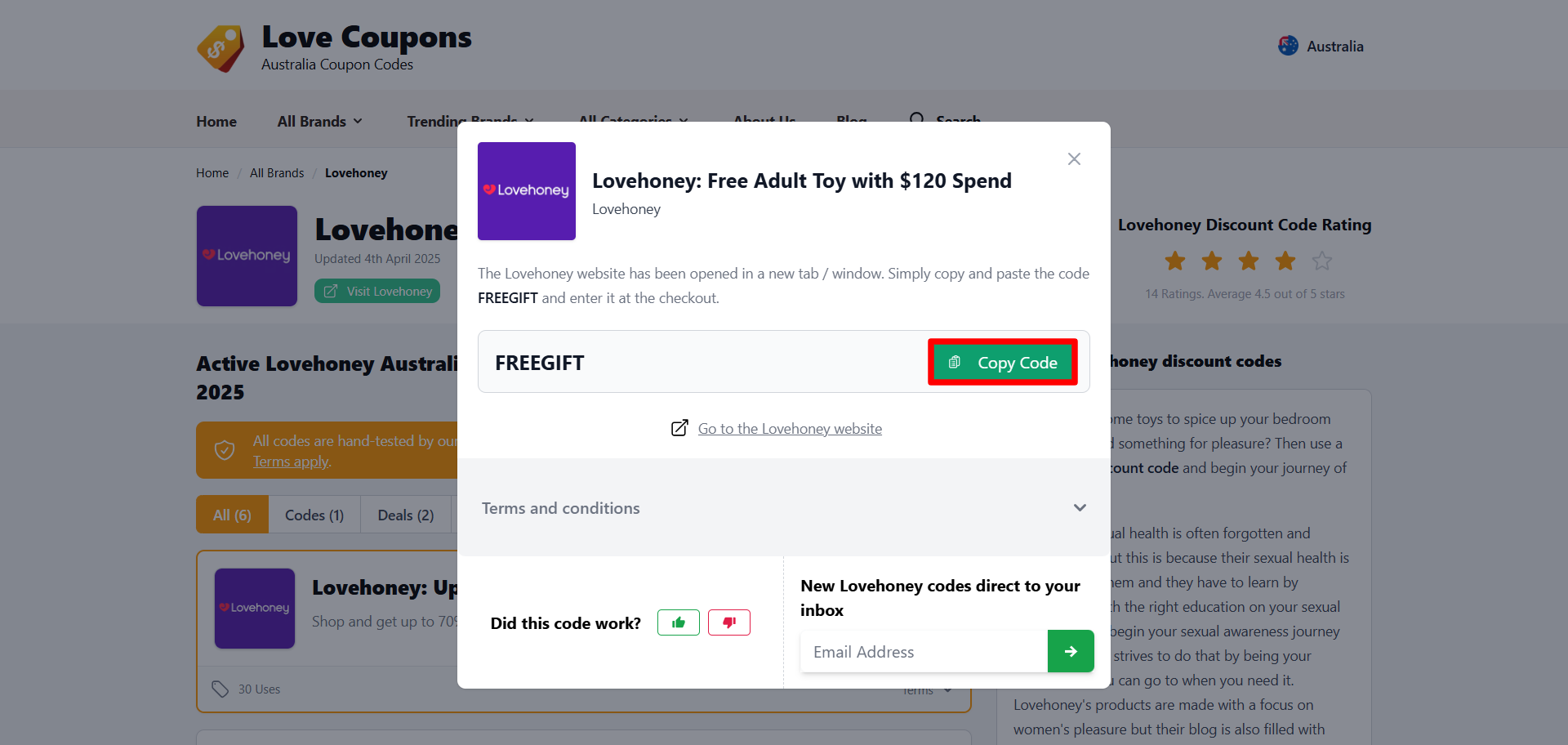The width and height of the screenshot is (1568, 745).
Task: Rate Lovehoney with the empty fifth star
Action: (1321, 260)
